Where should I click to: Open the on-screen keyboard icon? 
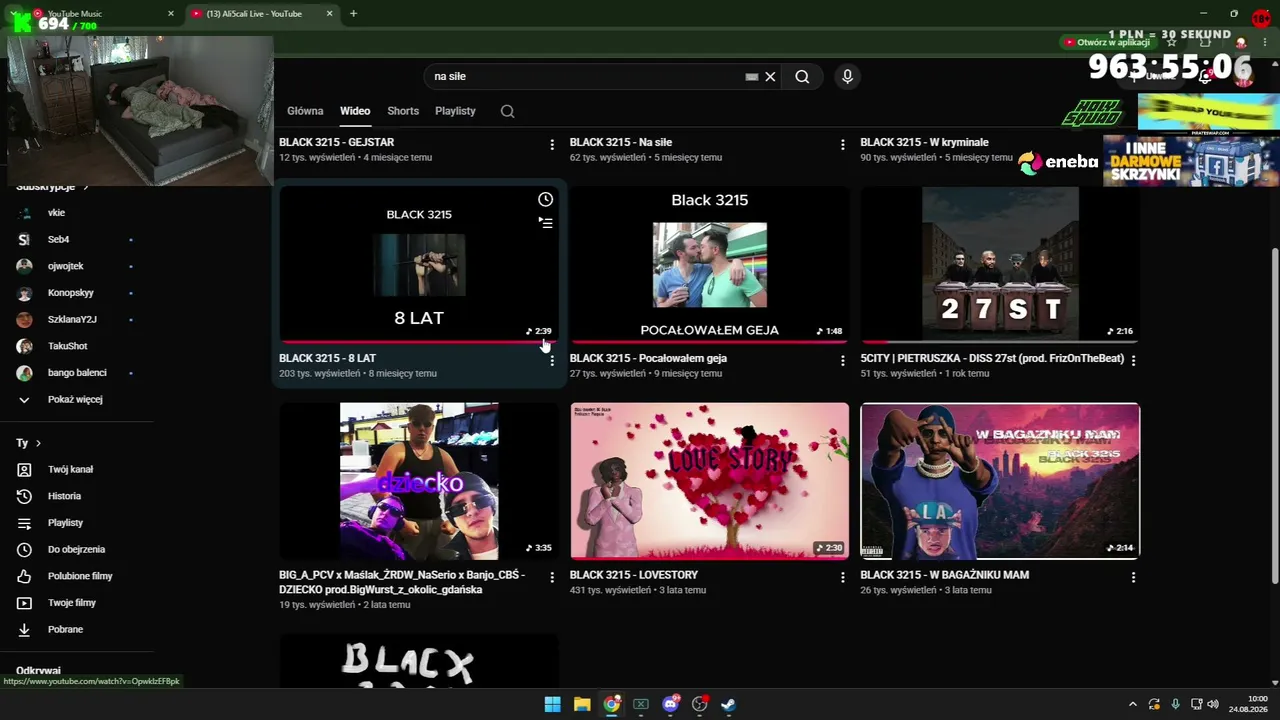click(x=752, y=77)
